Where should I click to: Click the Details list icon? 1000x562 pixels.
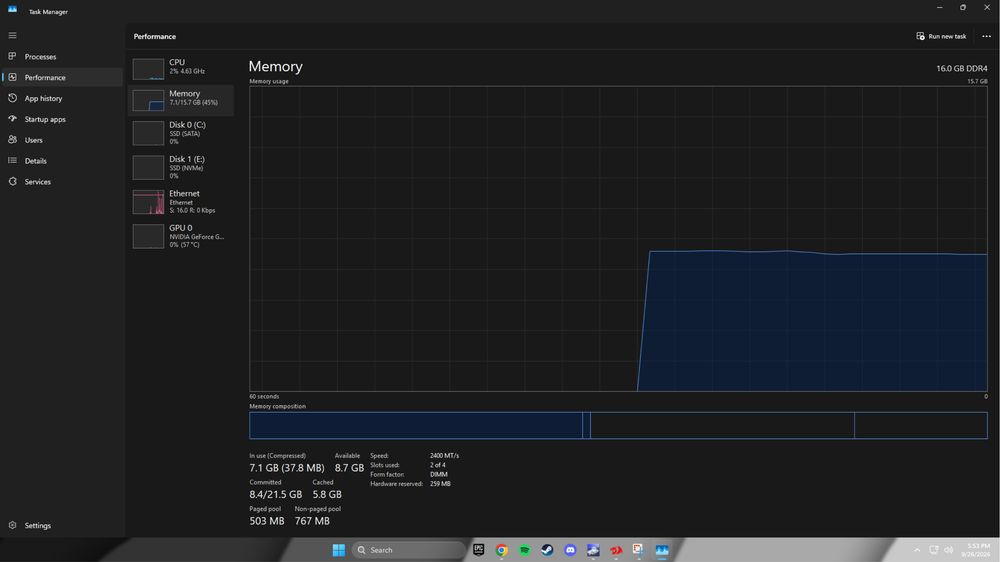click(x=12, y=160)
